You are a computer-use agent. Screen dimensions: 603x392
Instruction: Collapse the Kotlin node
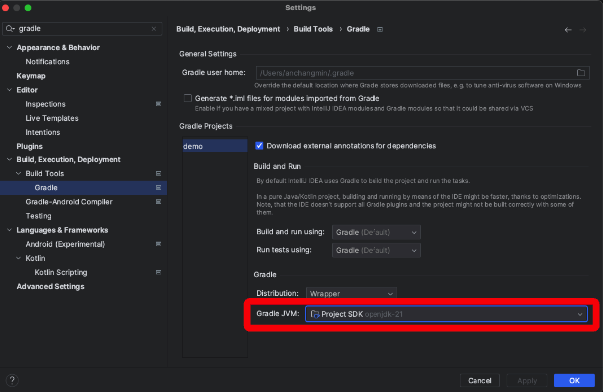[18, 258]
